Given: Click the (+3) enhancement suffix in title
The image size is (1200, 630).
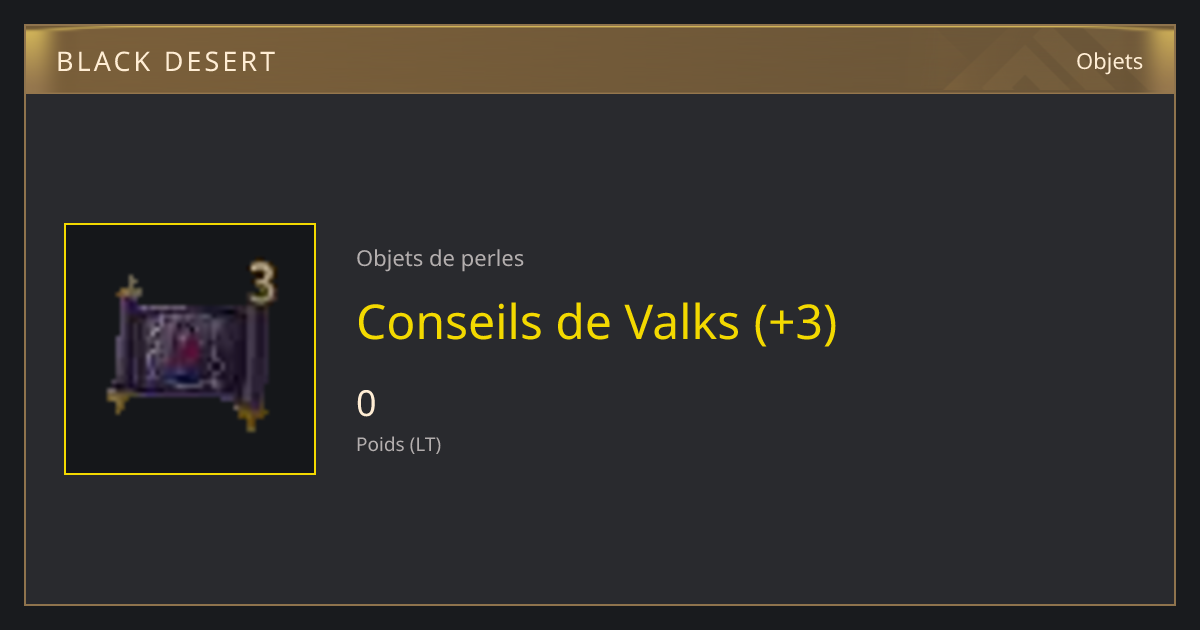Looking at the screenshot, I should click(x=795, y=322).
